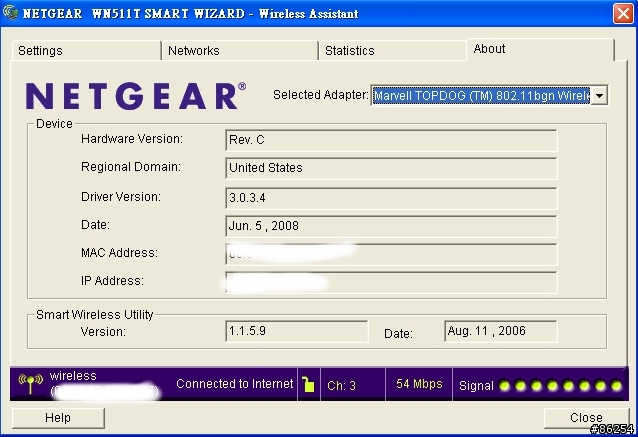Click the Hardware Version label

coord(132,139)
